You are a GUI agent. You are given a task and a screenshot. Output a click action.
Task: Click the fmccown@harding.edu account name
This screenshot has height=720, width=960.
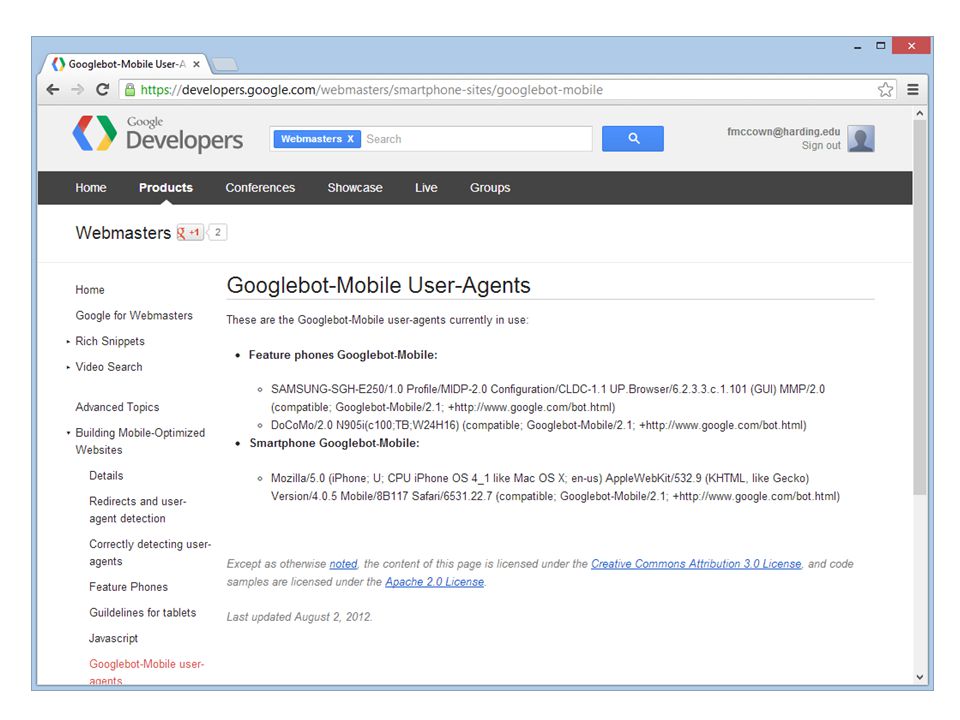pos(784,132)
